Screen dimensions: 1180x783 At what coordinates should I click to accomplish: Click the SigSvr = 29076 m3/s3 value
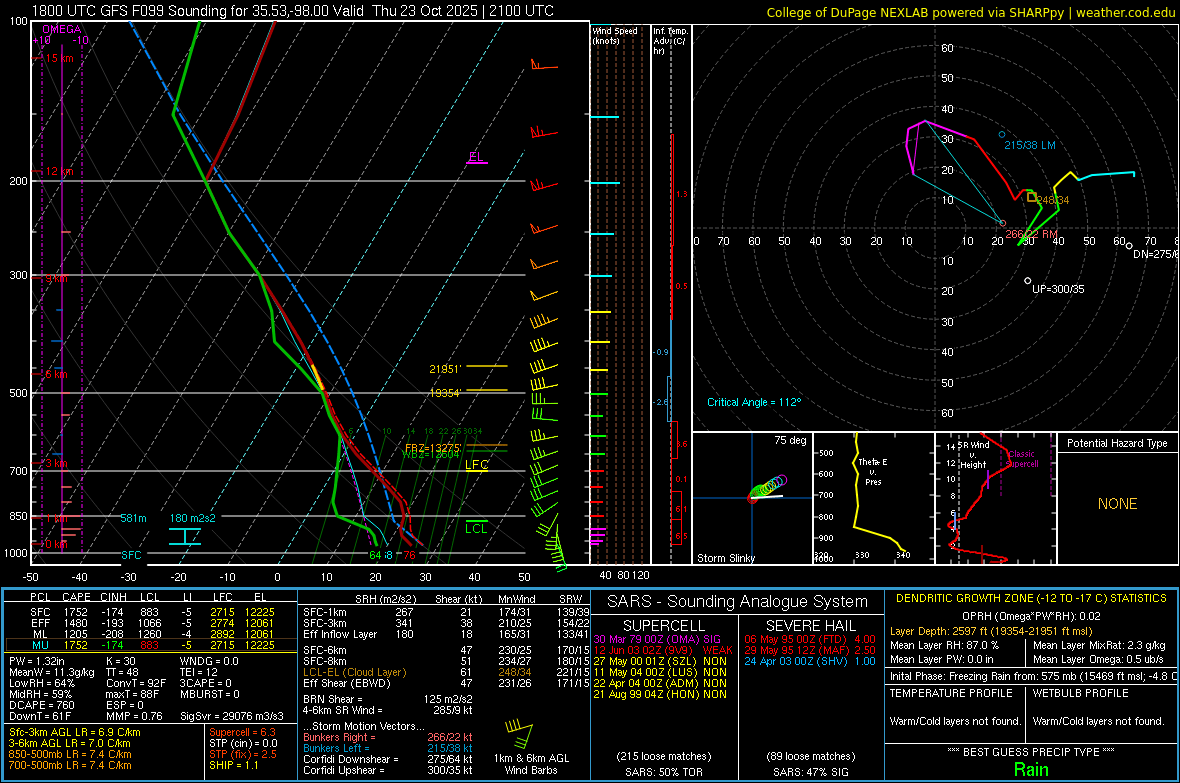232,717
